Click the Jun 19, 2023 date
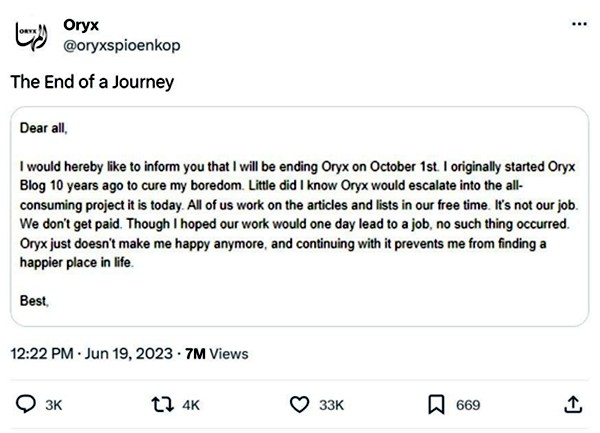 [x=129, y=353]
